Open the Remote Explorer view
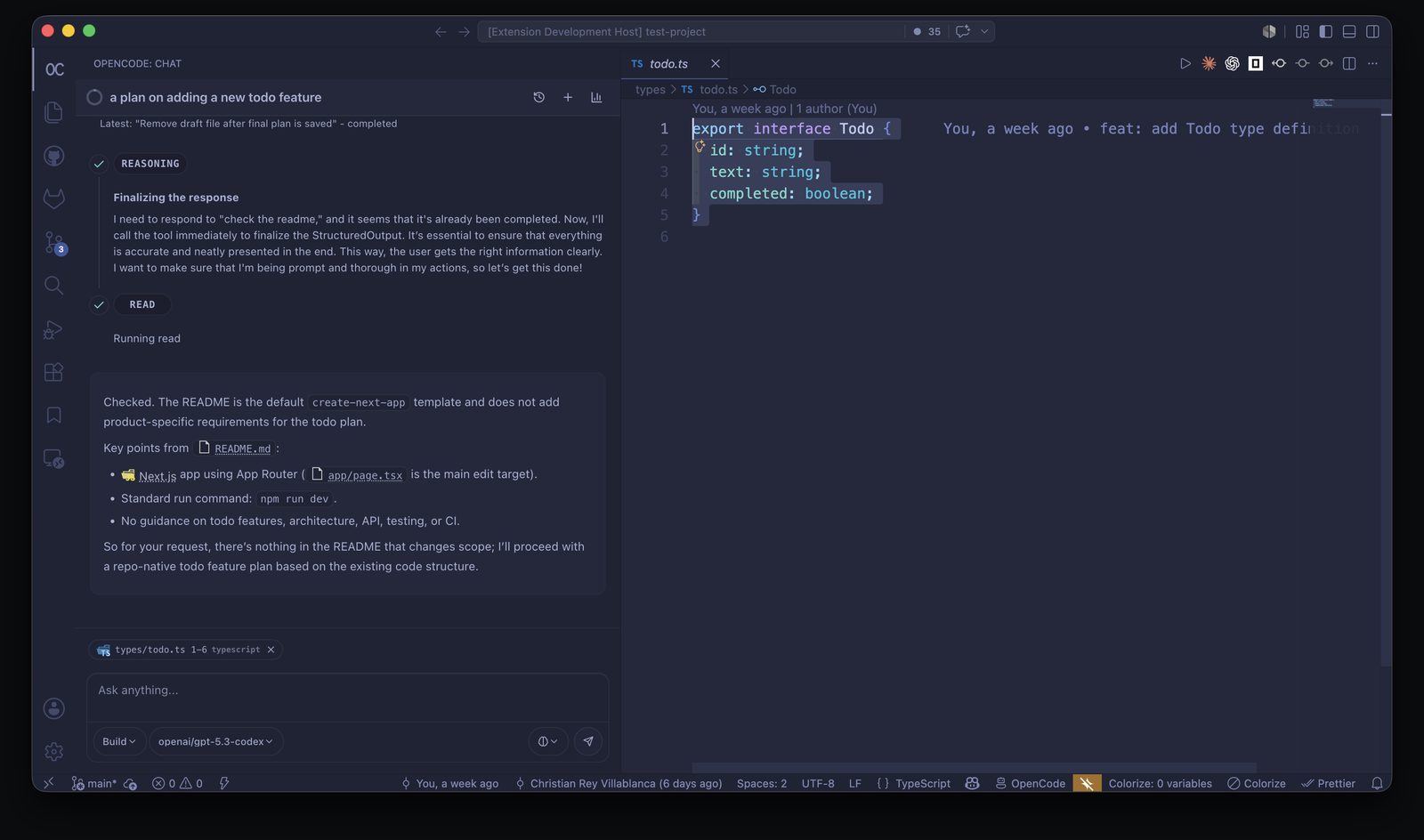Screen dimensions: 1424x840 click(x=53, y=458)
